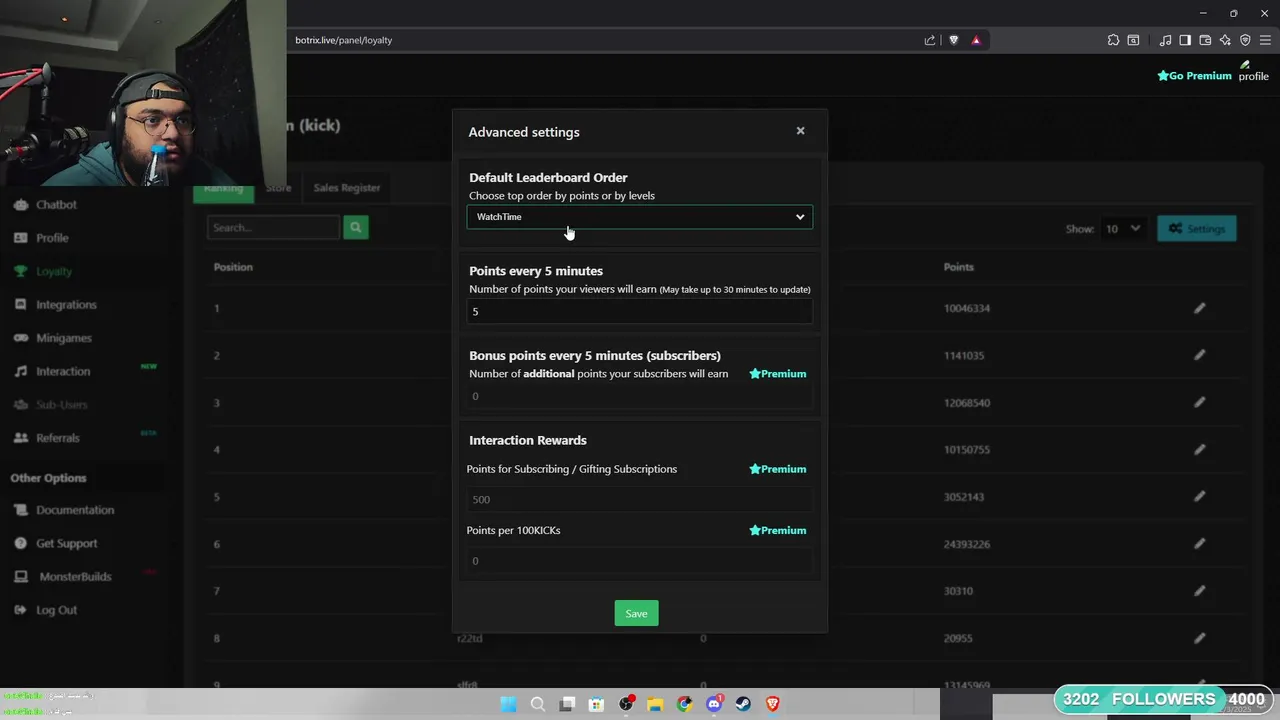Switch to the Sales Register tab
The width and height of the screenshot is (1280, 720).
coord(347,188)
